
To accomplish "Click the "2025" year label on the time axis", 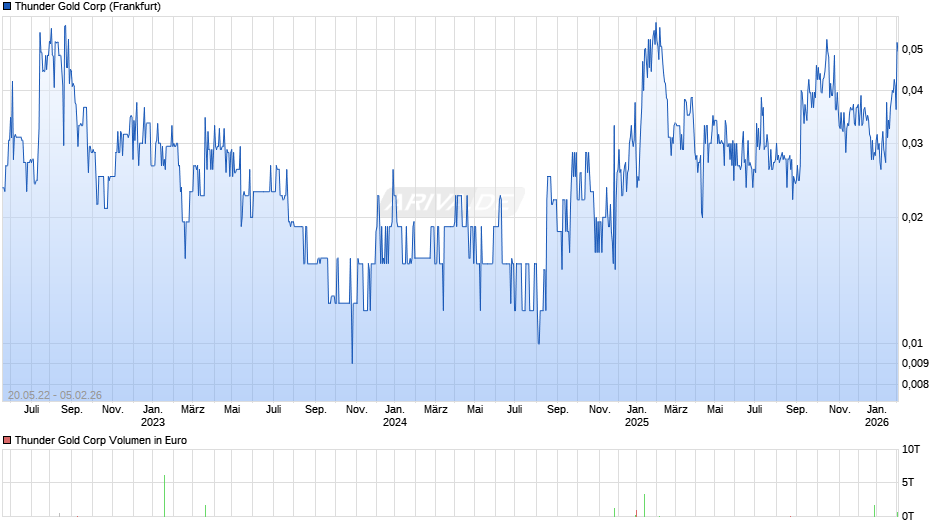I will (x=637, y=422).
